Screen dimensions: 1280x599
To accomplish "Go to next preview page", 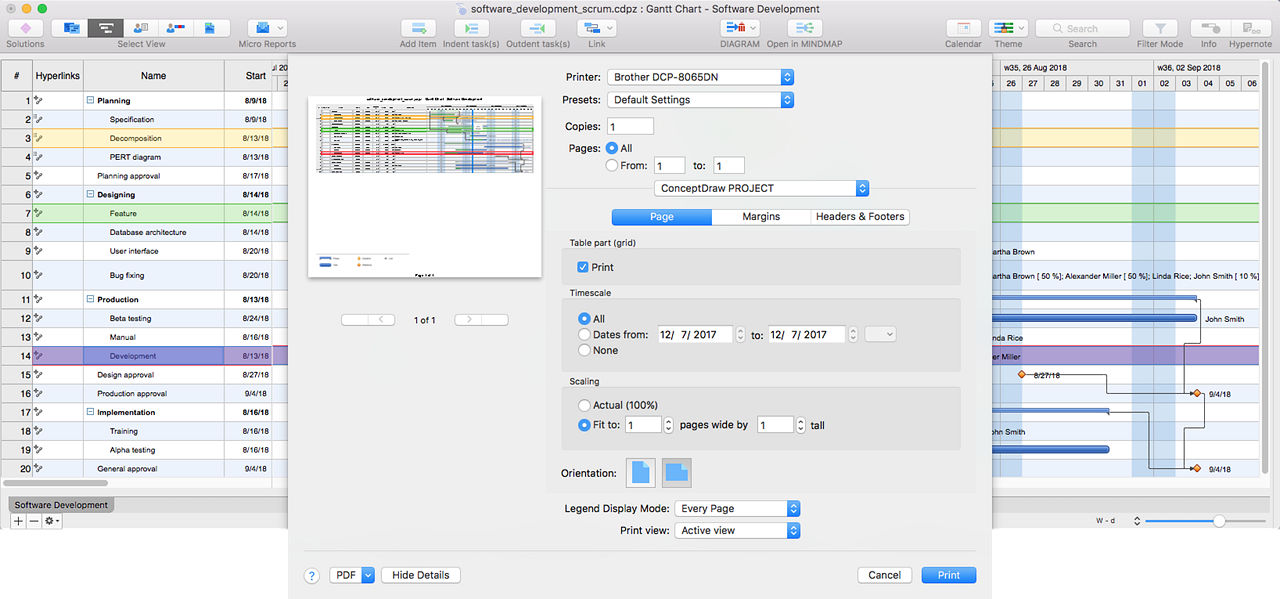I will 481,320.
